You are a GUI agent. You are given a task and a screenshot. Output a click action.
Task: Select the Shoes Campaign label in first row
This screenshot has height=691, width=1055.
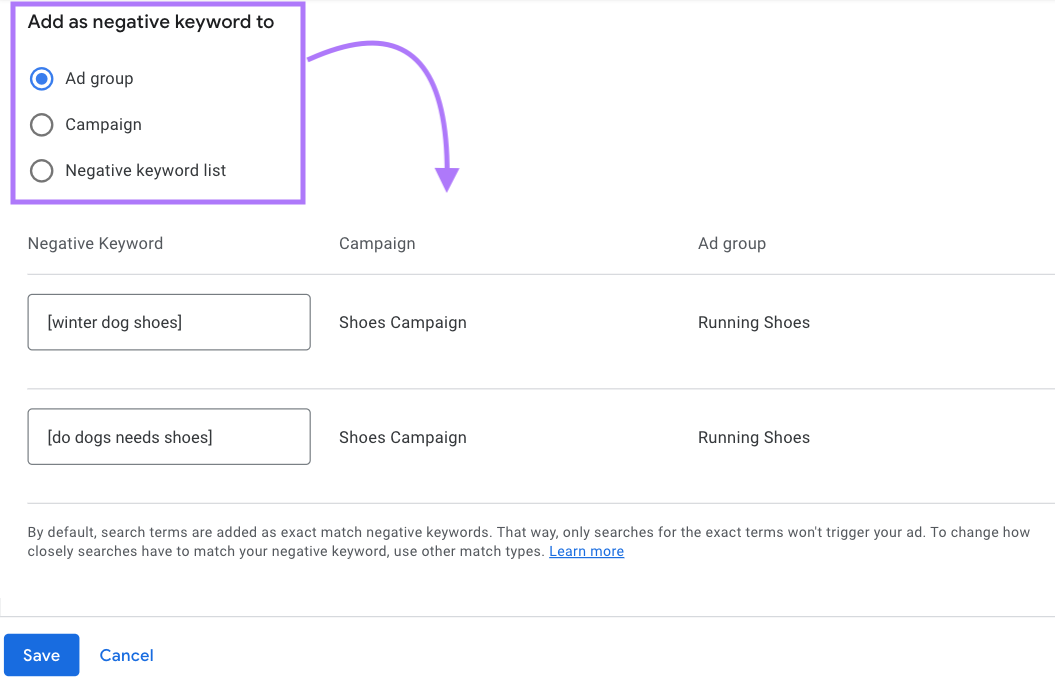tap(403, 322)
